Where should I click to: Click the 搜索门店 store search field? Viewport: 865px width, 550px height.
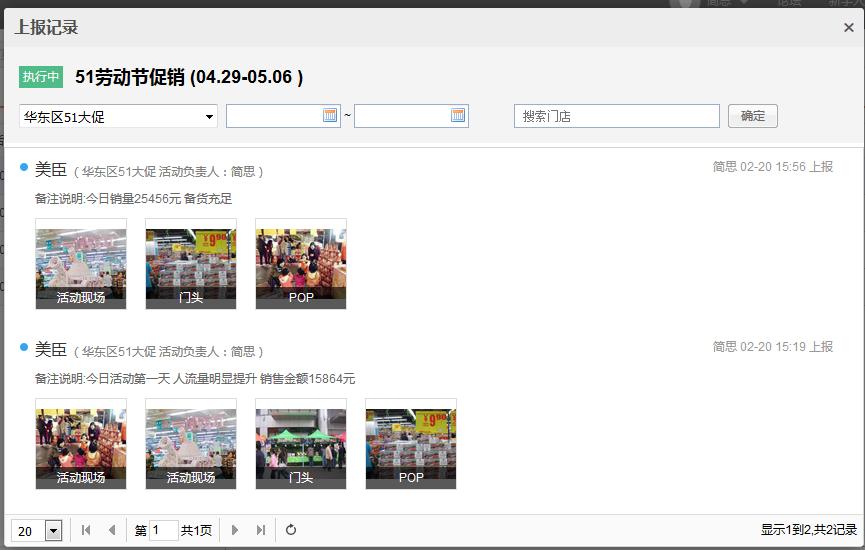point(616,116)
